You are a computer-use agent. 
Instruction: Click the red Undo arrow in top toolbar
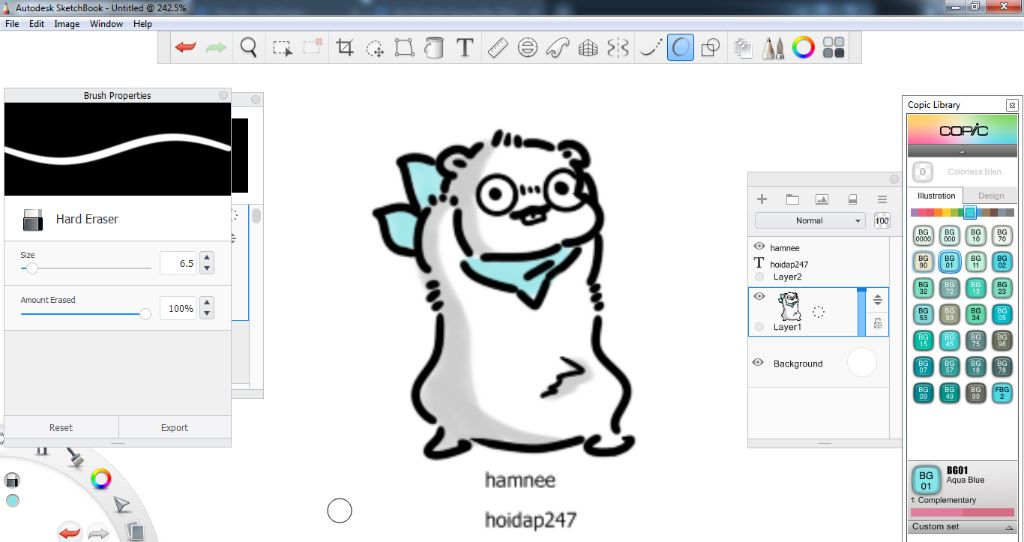(186, 47)
